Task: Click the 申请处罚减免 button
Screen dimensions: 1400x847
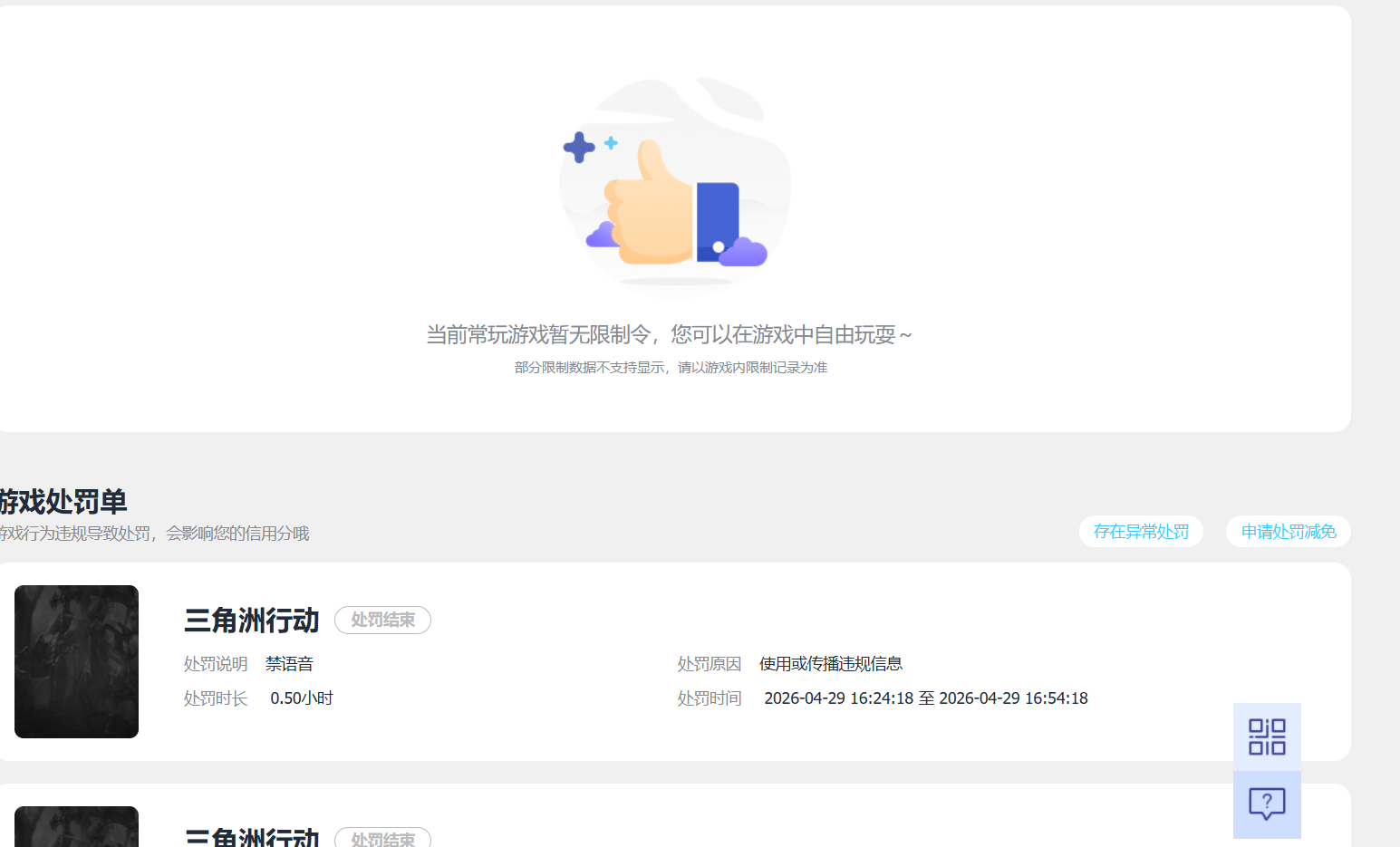Action: (x=1289, y=532)
